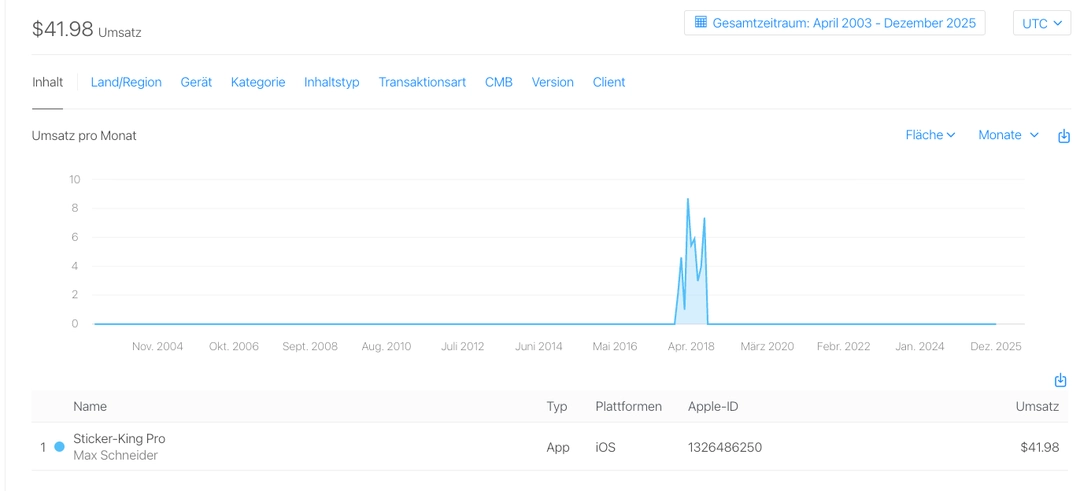
Task: Click the highest peak in the revenue chart
Action: point(688,200)
